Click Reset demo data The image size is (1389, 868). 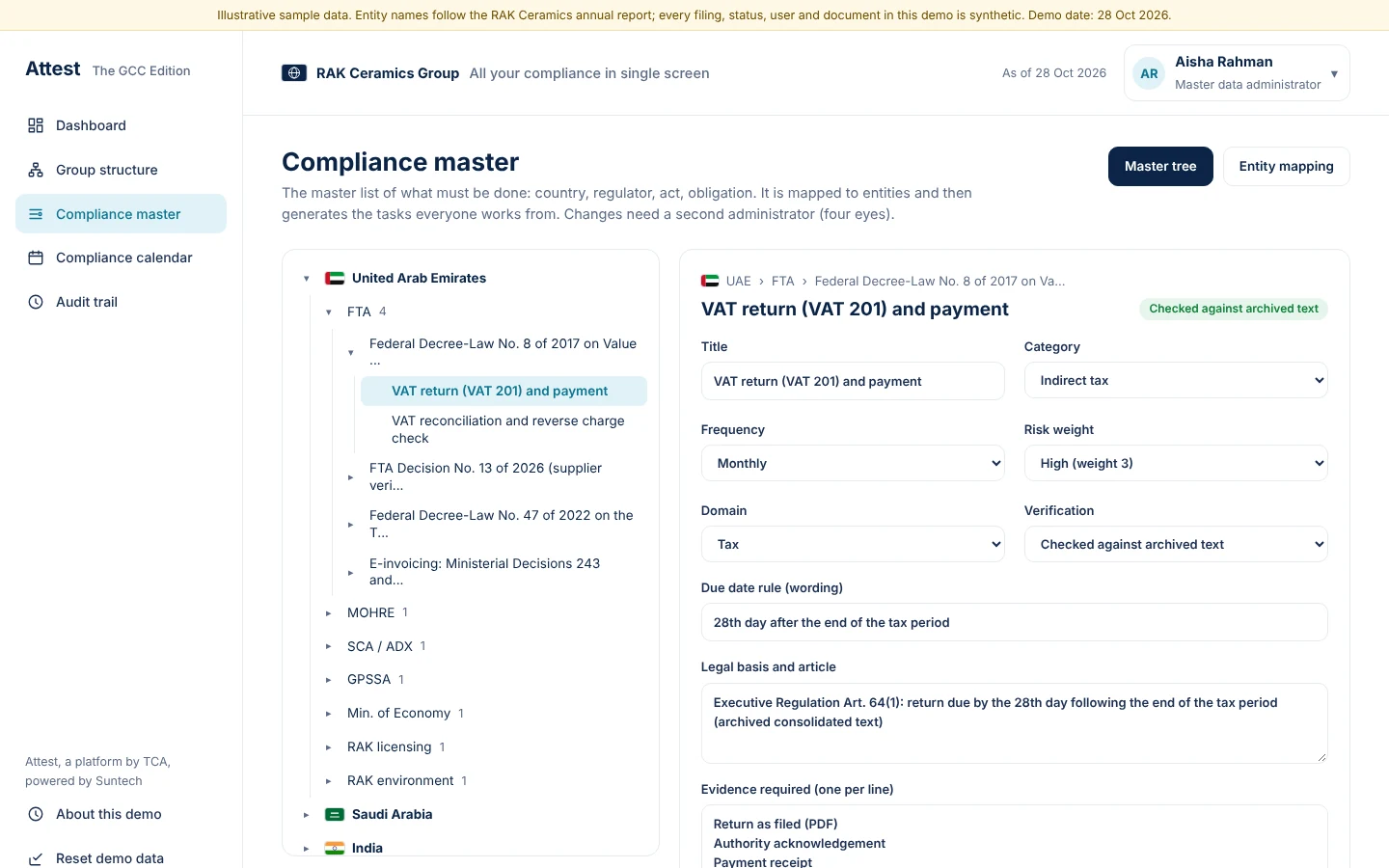(x=121, y=857)
